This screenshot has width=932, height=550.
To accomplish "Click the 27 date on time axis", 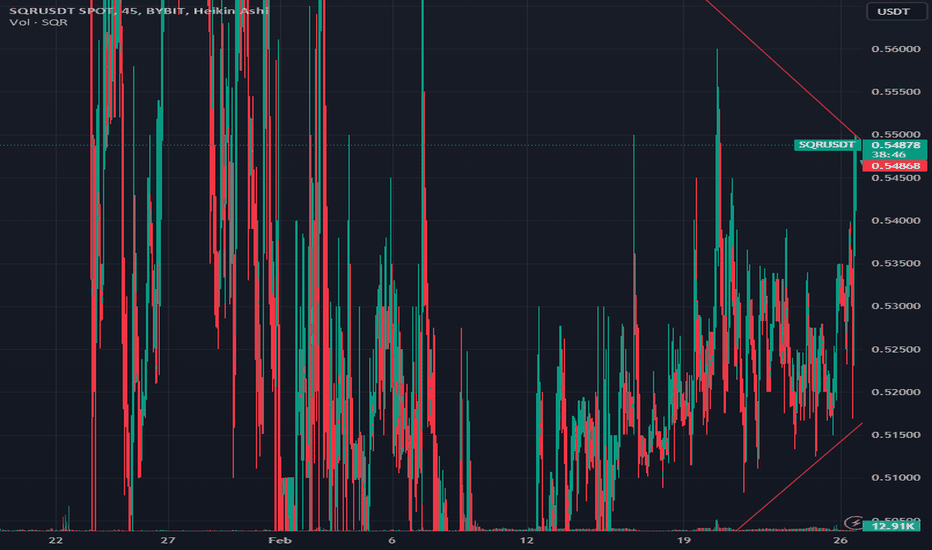I will pyautogui.click(x=168, y=540).
